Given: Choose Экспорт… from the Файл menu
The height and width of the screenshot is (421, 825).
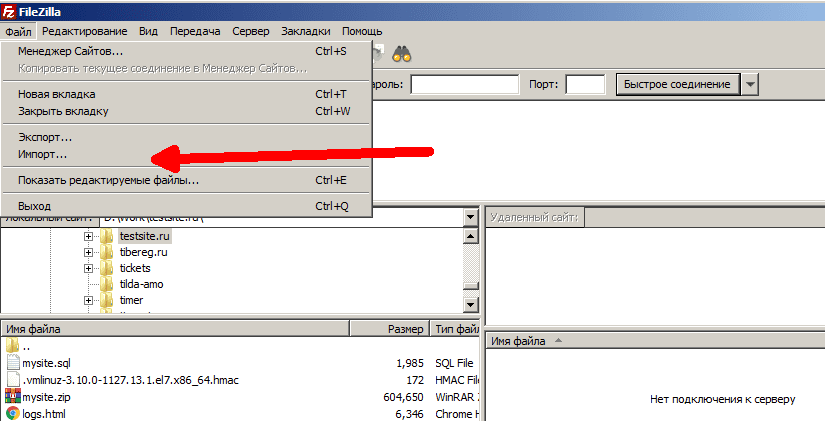Looking at the screenshot, I should (186, 137).
